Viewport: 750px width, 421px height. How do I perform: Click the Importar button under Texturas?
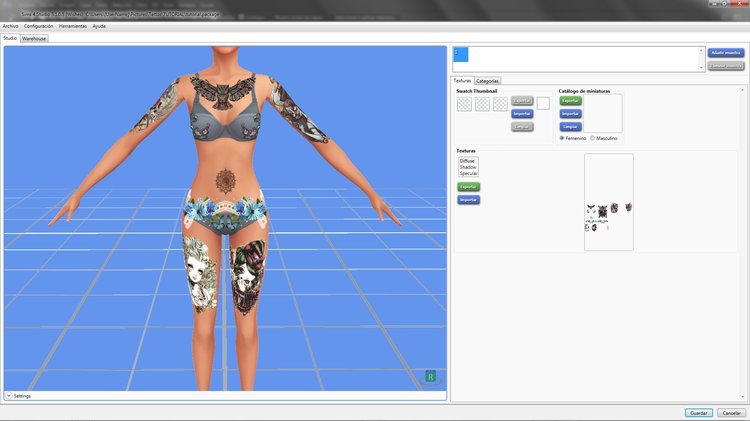coord(468,199)
